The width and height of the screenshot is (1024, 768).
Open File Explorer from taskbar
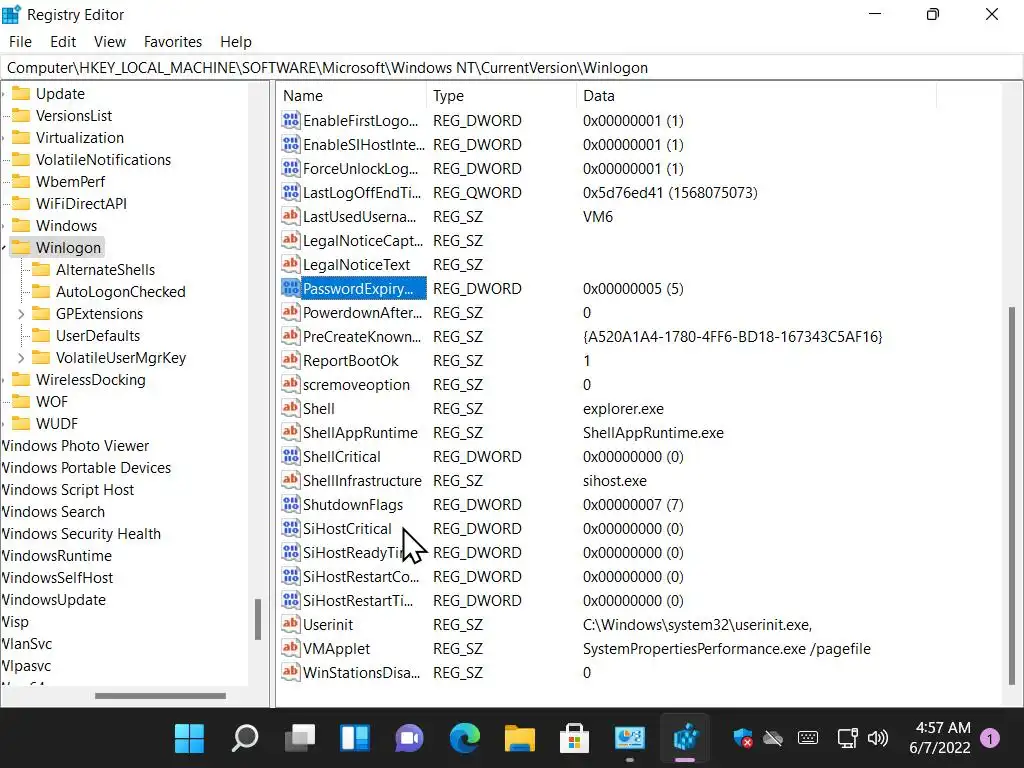[x=520, y=739]
